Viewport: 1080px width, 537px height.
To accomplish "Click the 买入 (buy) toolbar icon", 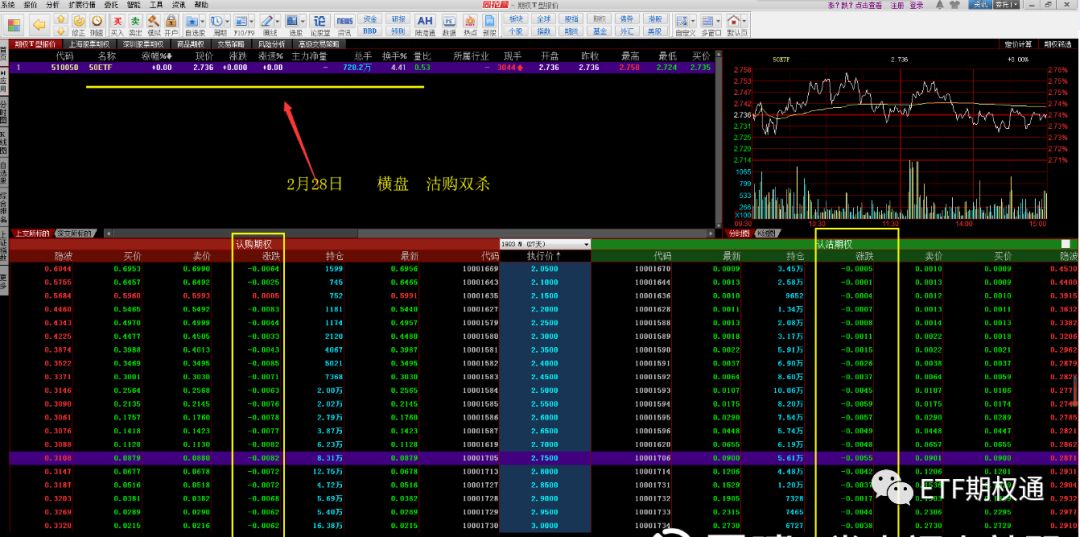I will click(117, 23).
